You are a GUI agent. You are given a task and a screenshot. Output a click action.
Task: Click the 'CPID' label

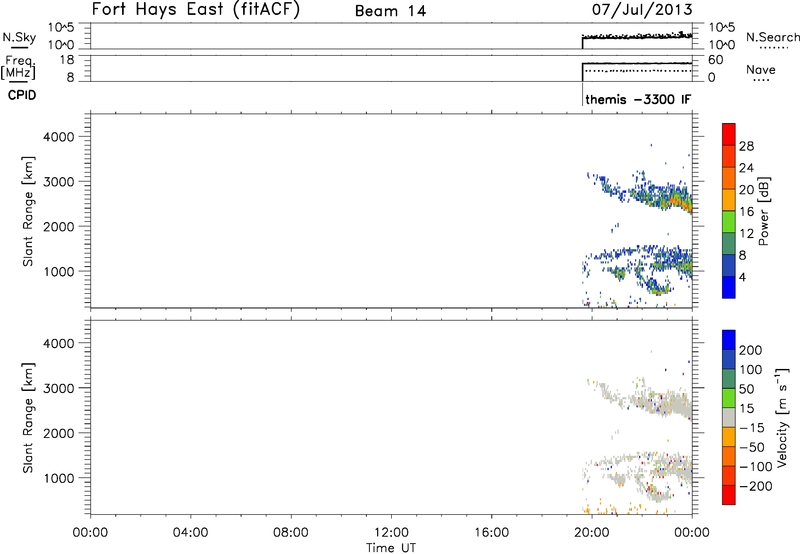pyautogui.click(x=22, y=95)
